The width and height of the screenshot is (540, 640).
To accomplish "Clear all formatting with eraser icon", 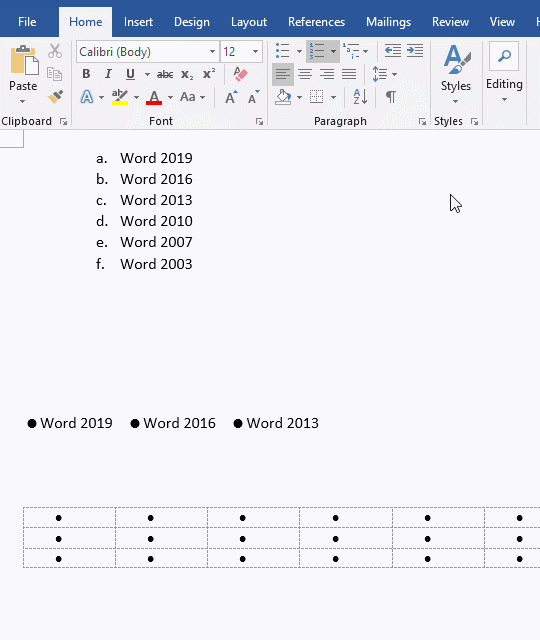I will coord(240,74).
